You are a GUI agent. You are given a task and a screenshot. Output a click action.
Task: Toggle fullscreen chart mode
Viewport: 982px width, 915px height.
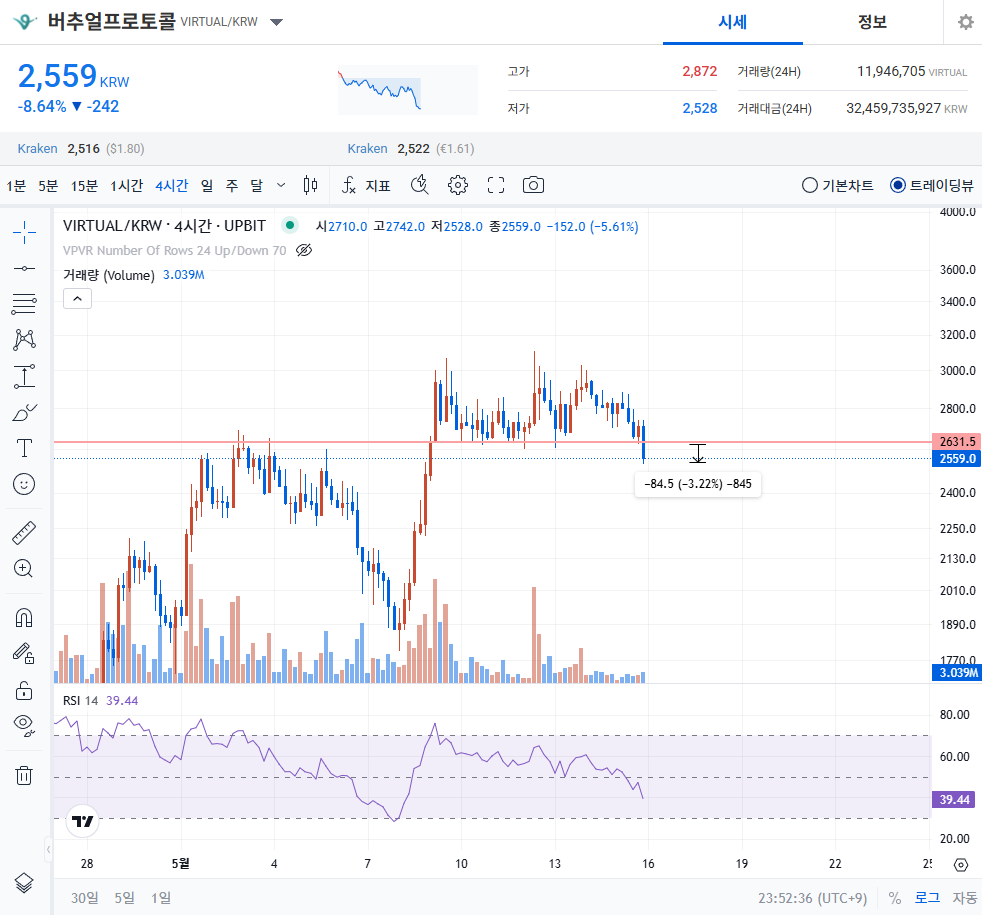[x=496, y=185]
